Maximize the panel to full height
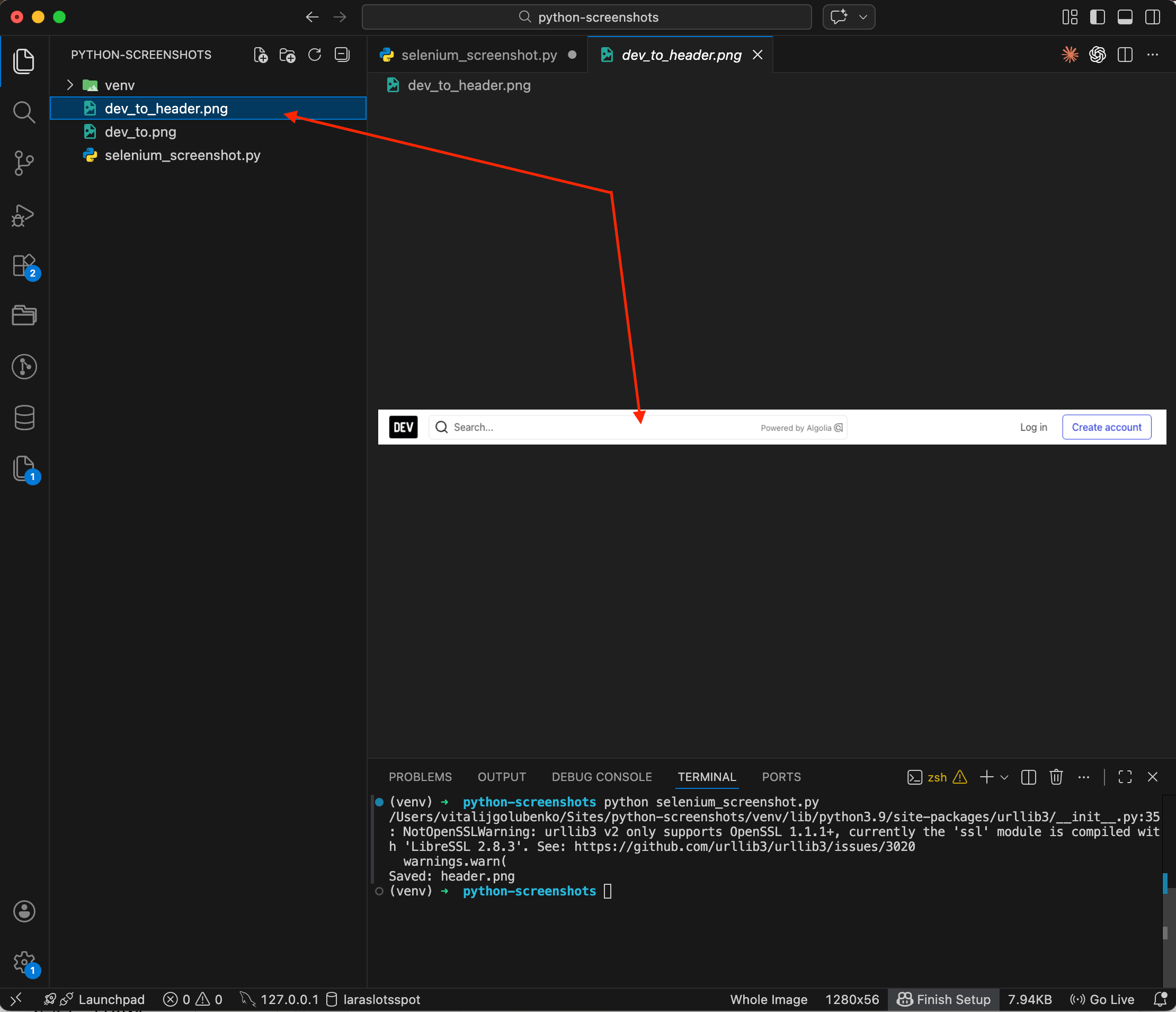Screen dimensions: 1176x1012 click(x=1125, y=777)
